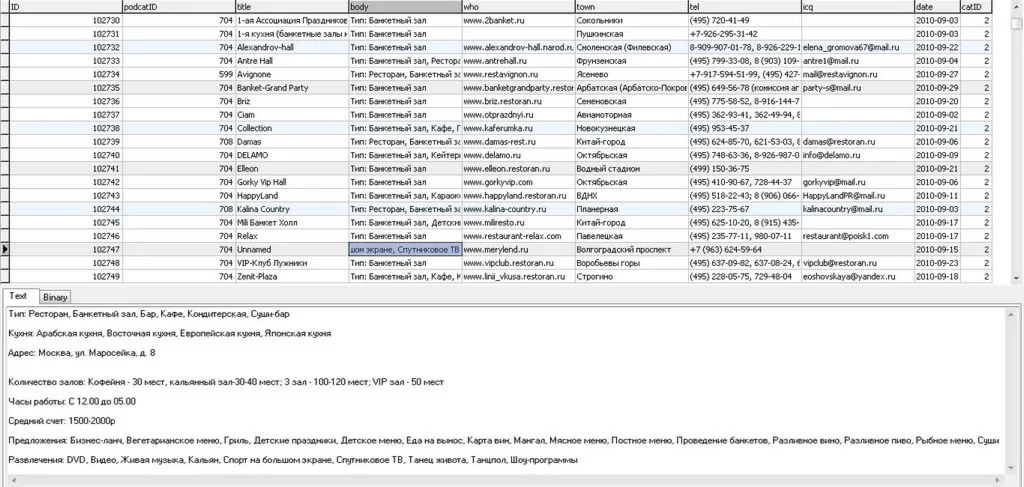Click the body column header
The width and height of the screenshot is (1024, 487).
click(x=405, y=7)
